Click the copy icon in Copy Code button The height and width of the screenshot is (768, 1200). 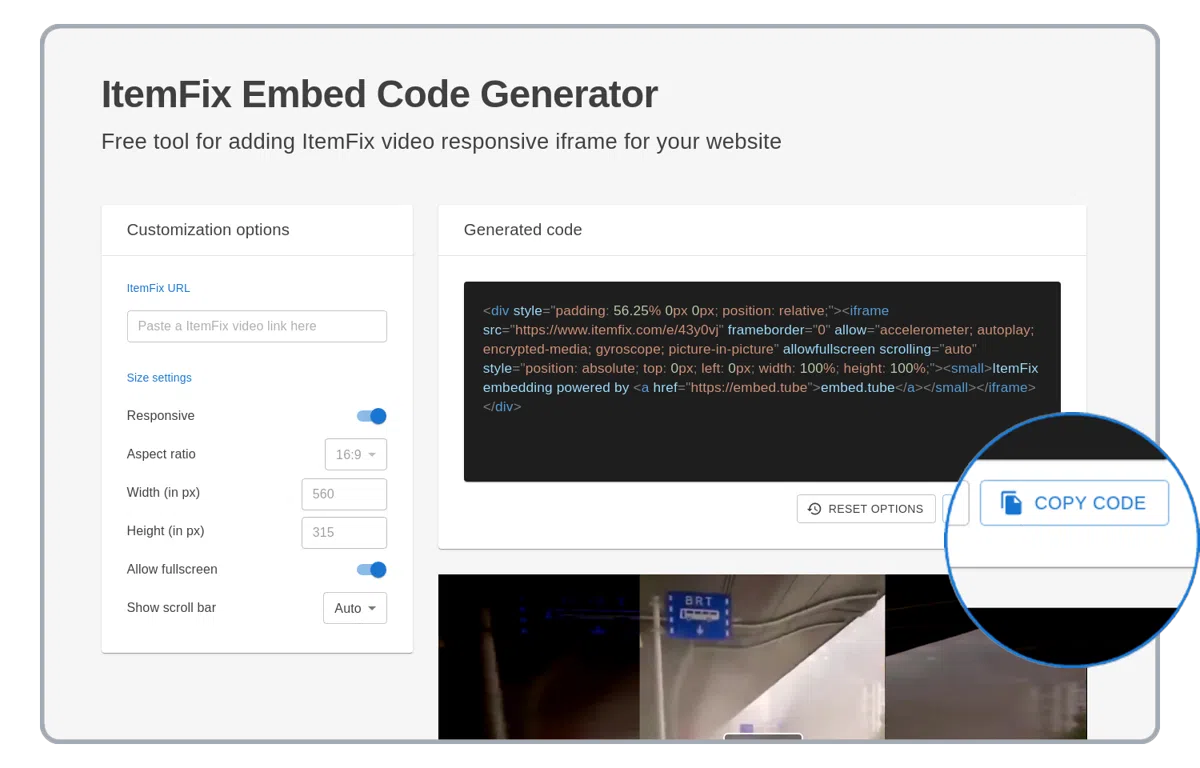[1011, 503]
